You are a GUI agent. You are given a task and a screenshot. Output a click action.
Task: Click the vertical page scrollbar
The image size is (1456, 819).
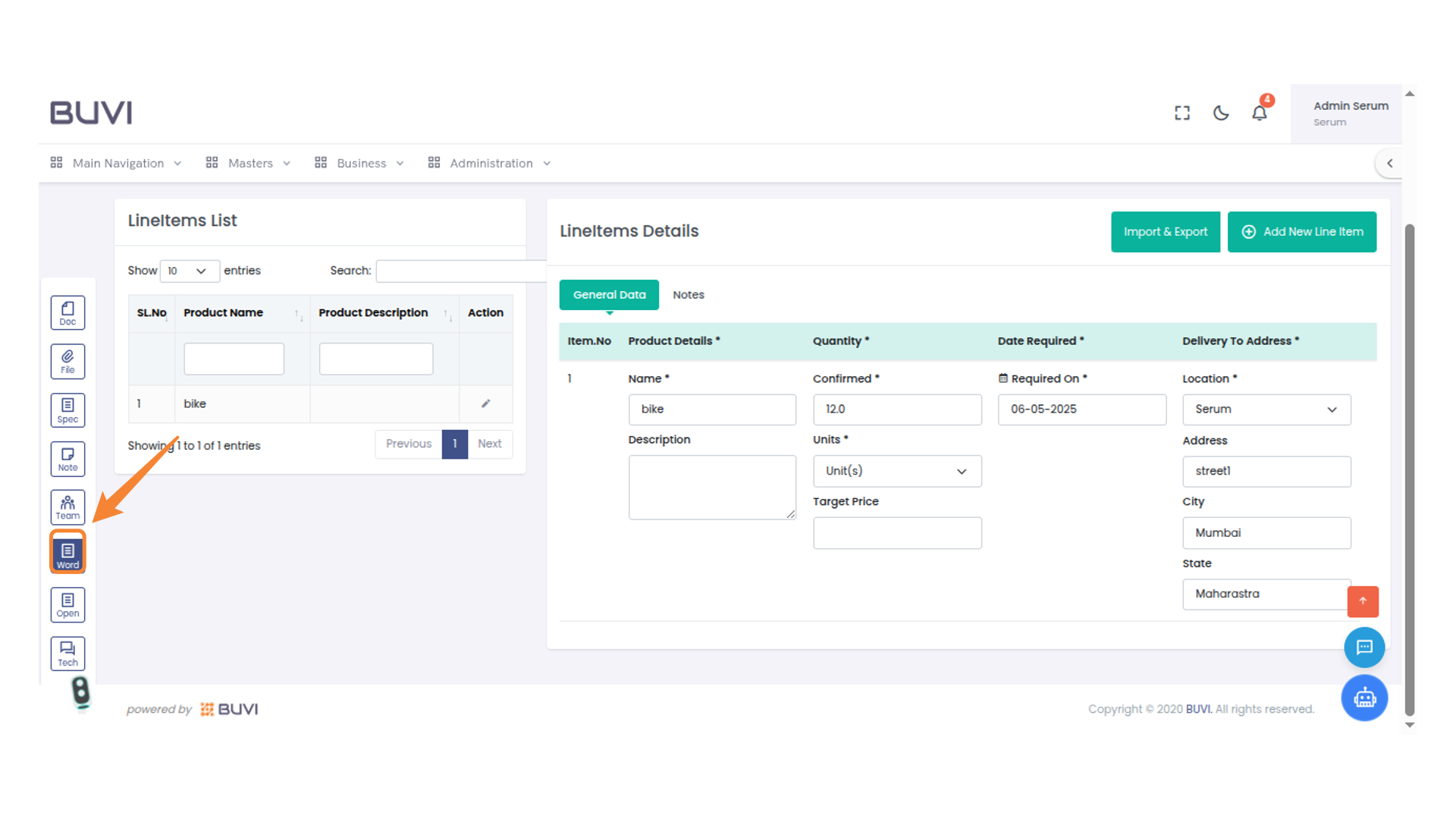click(1409, 470)
